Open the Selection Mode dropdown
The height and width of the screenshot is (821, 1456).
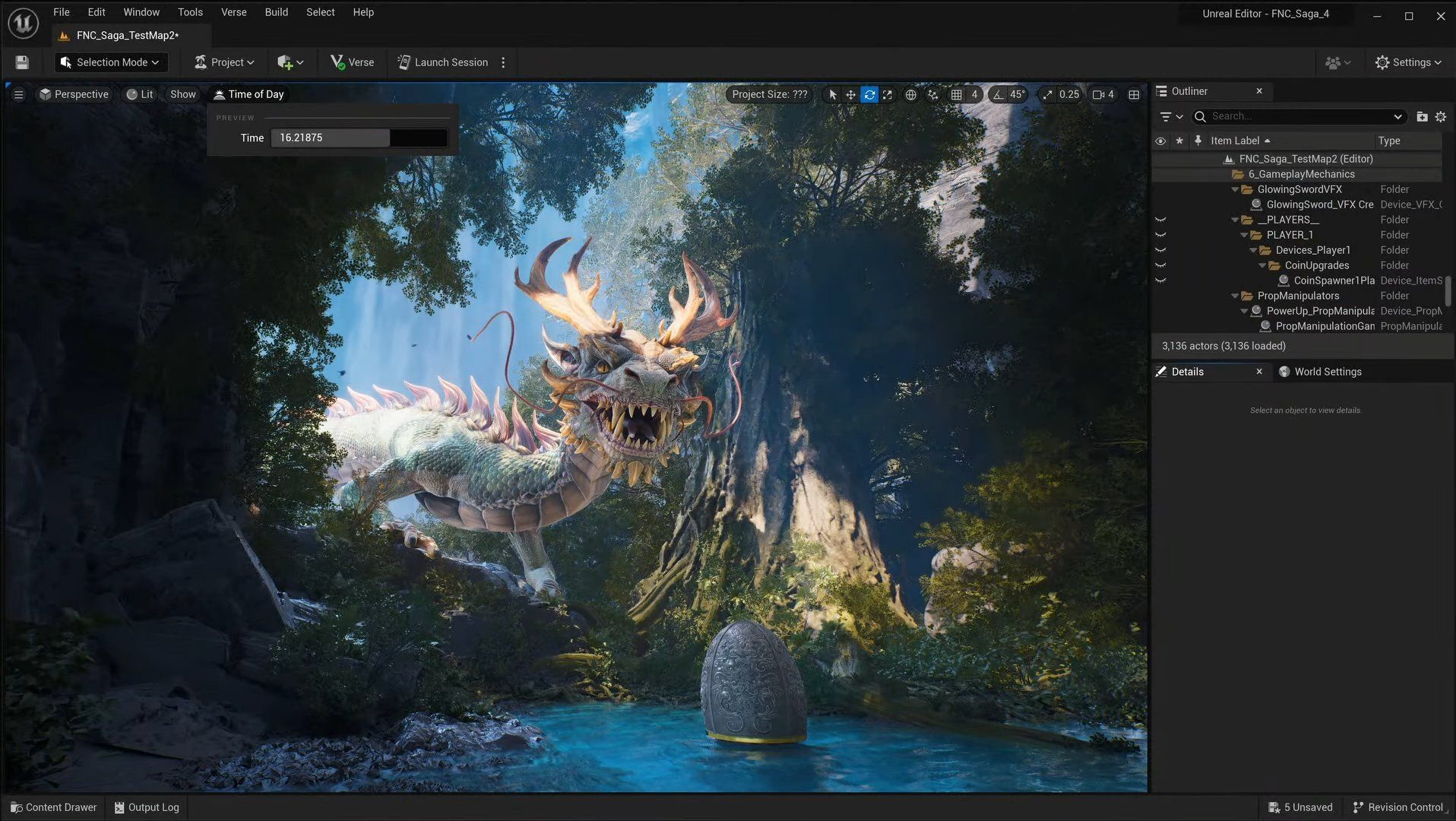click(111, 62)
